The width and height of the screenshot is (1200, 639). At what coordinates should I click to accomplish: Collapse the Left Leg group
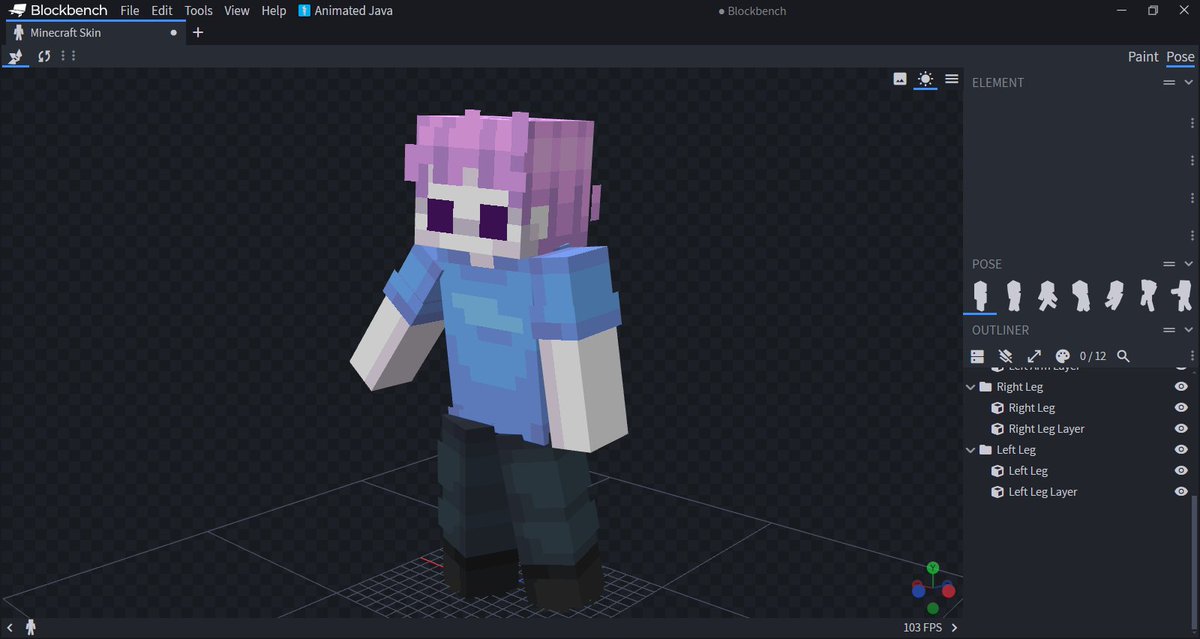pyautogui.click(x=971, y=450)
